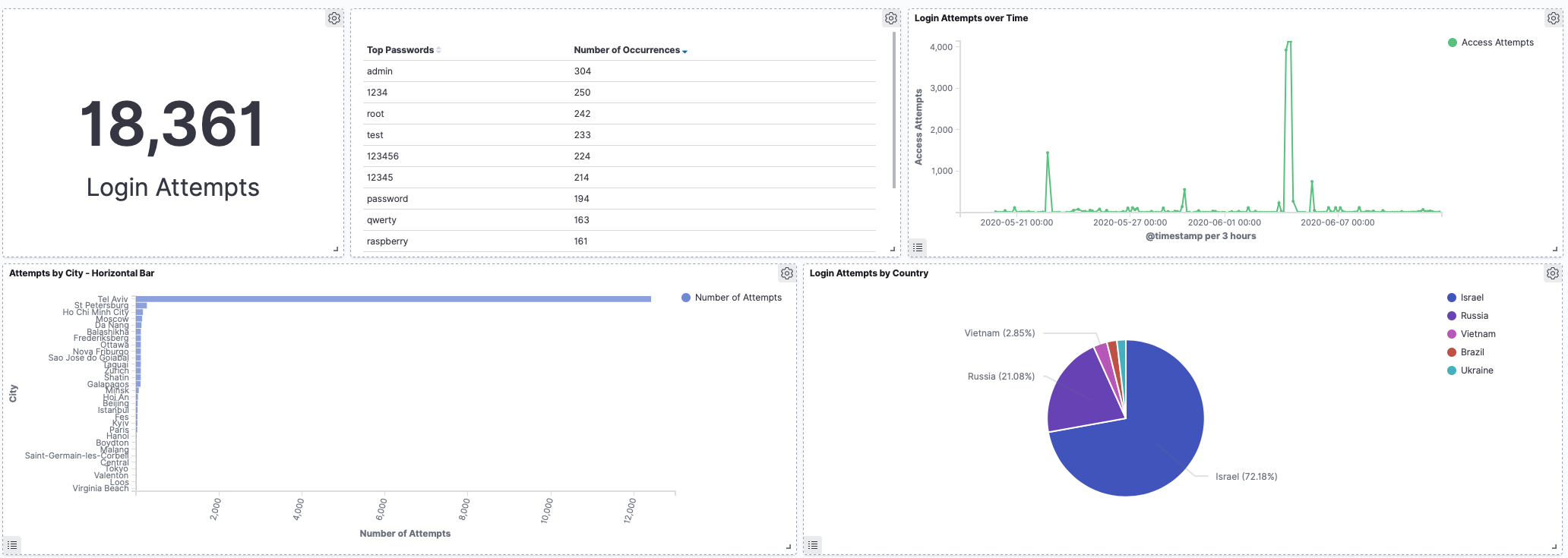This screenshot has height=558, width=1568.
Task: Click gear icon on Login Attempts over Time panel
Action: [x=1553, y=18]
